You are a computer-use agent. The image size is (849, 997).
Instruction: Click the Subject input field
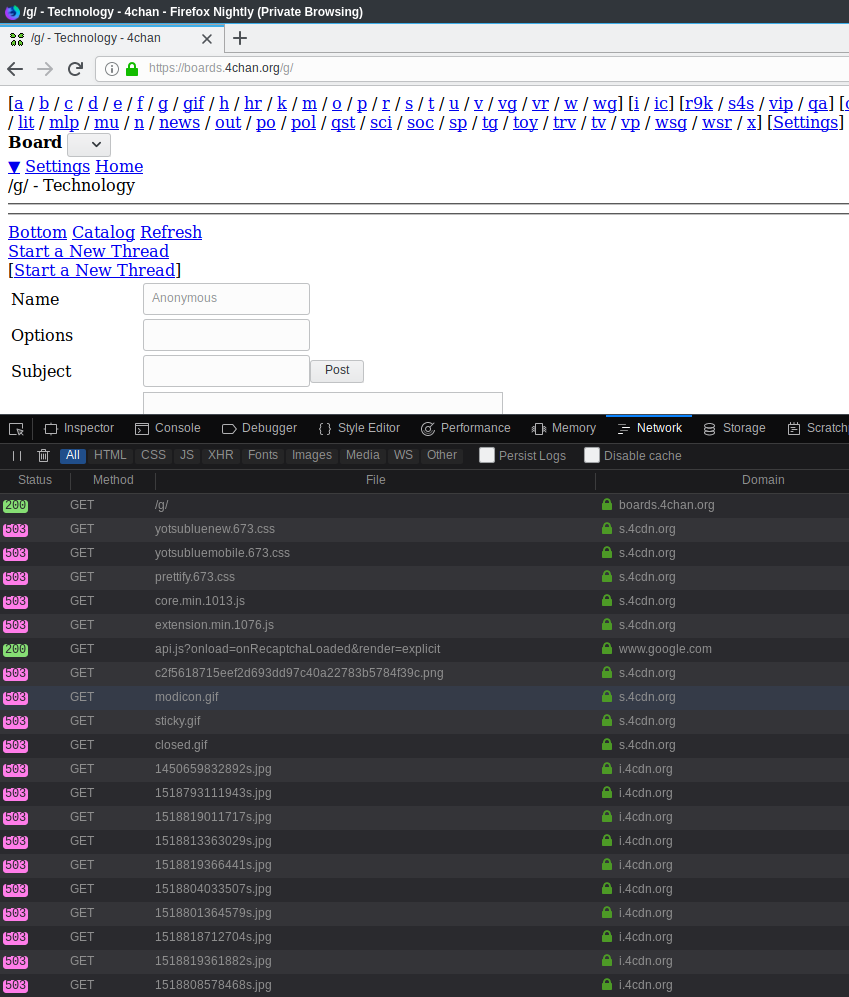pos(226,371)
